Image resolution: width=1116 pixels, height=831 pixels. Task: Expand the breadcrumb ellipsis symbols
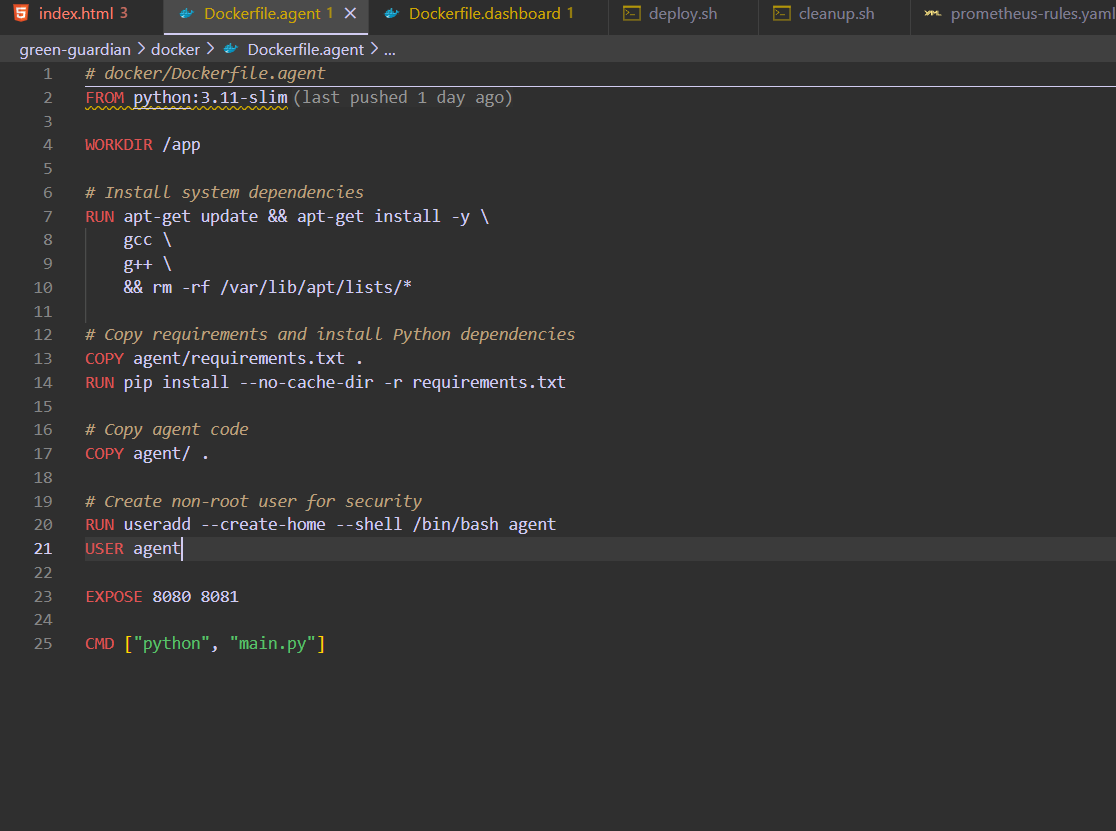(390, 51)
